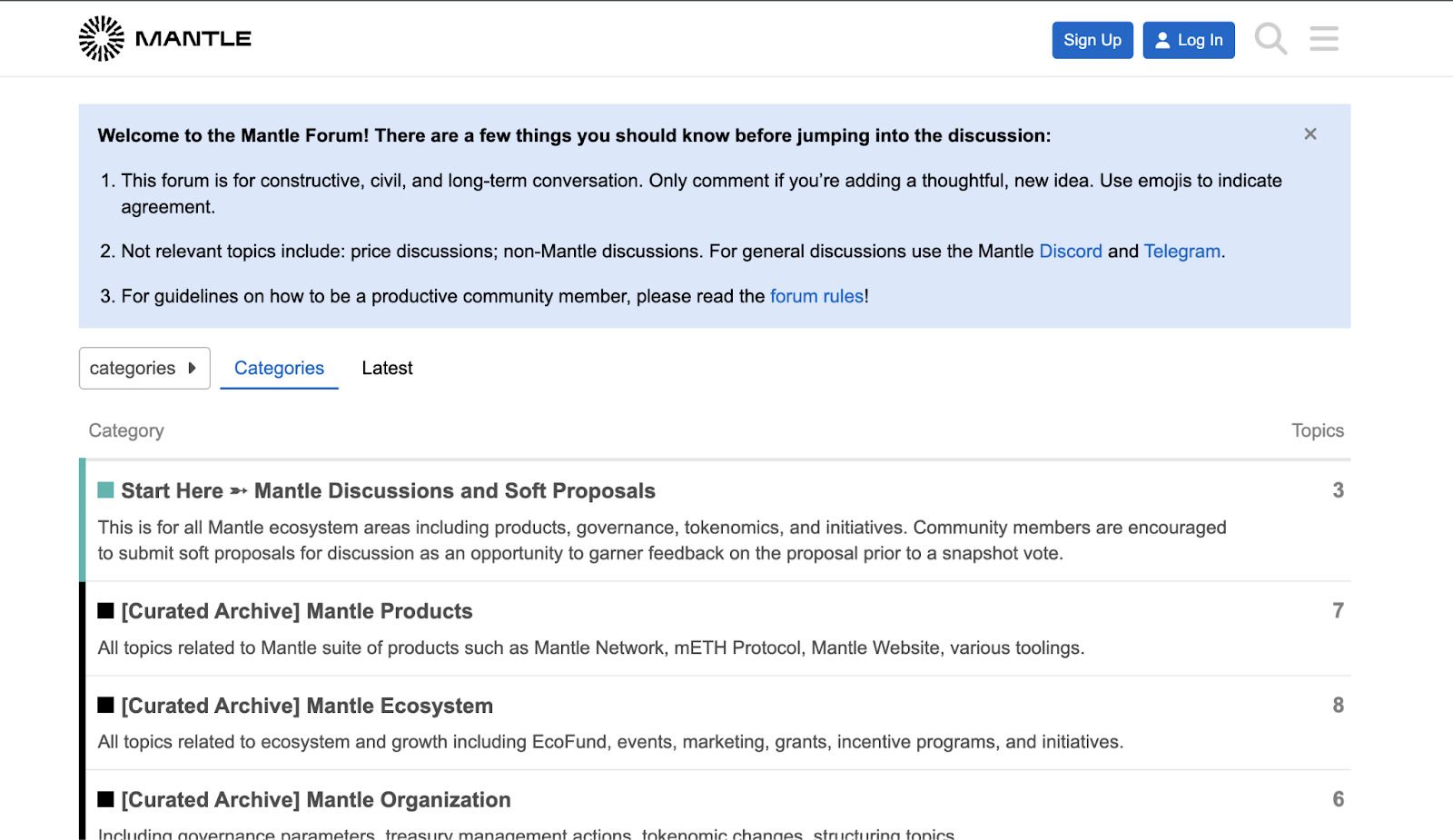The width and height of the screenshot is (1453, 840).
Task: Click the black square beside Mantle Products
Action: 105,611
